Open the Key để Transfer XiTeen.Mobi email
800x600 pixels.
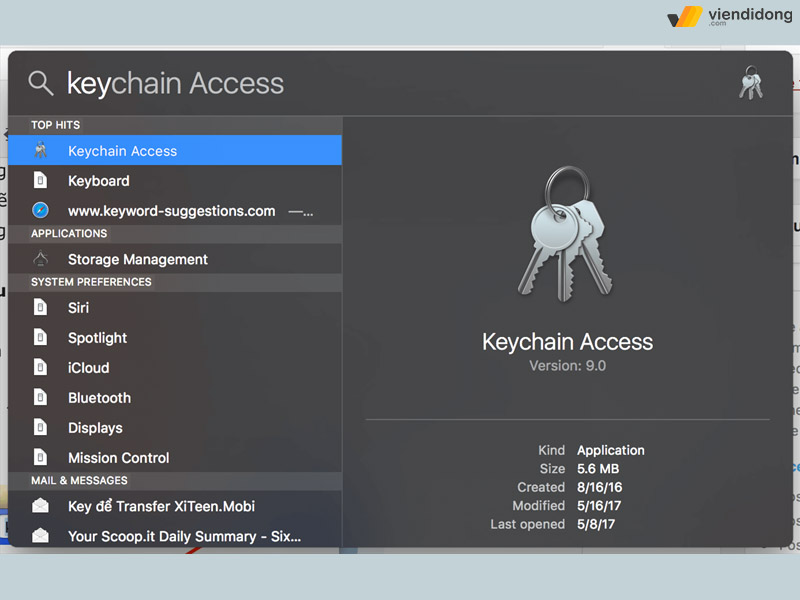coord(175,506)
